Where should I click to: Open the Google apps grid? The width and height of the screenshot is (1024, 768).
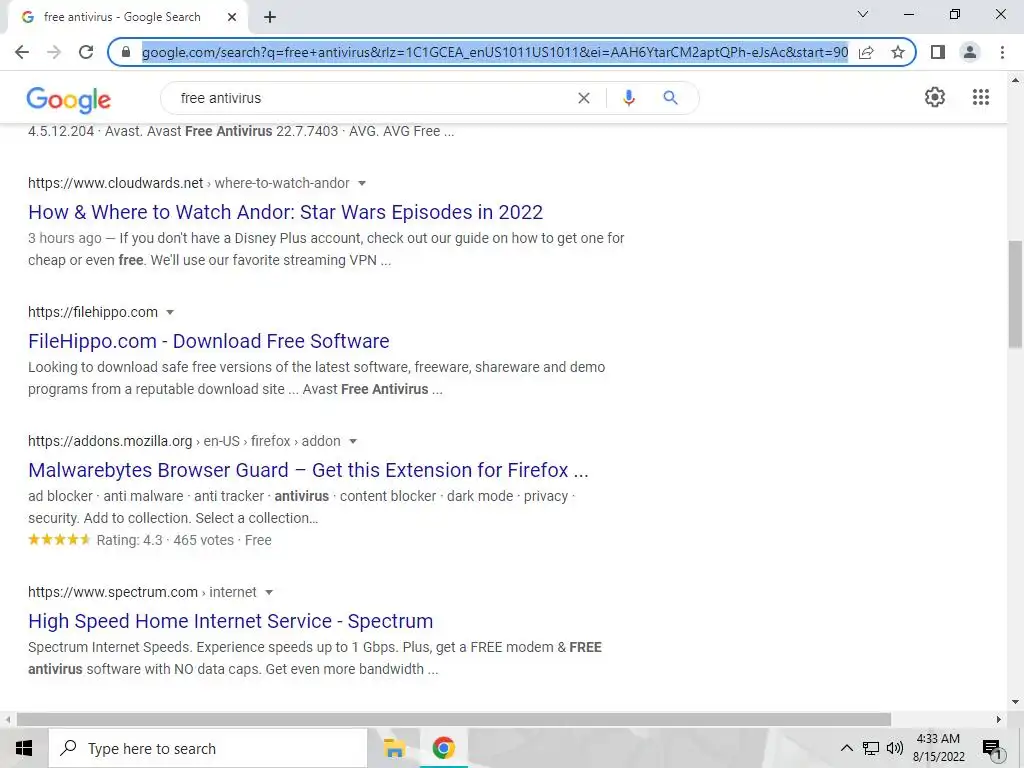tap(980, 97)
